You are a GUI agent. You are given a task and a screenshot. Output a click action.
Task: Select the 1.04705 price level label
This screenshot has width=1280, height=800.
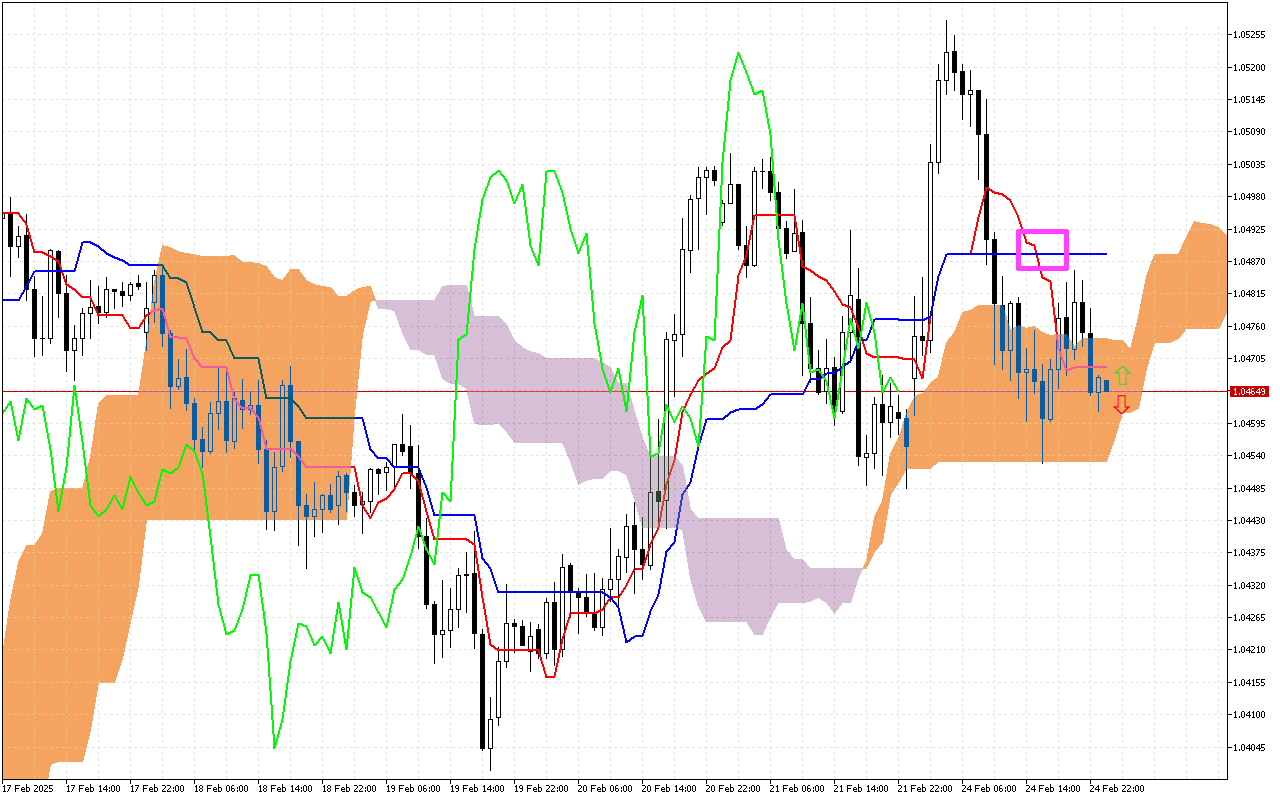tap(1250, 359)
